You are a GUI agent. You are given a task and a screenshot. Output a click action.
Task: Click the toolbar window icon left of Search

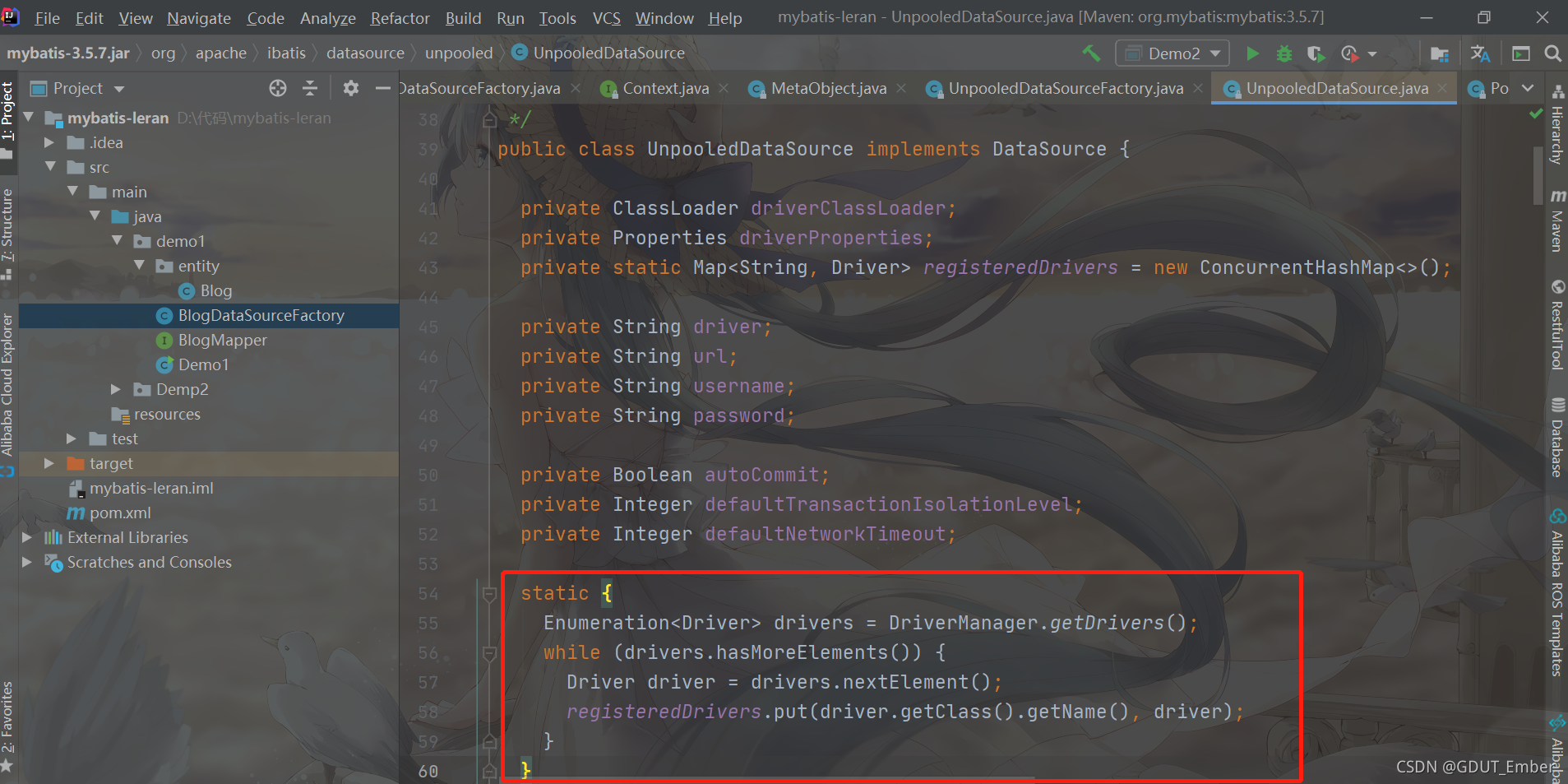(1521, 53)
